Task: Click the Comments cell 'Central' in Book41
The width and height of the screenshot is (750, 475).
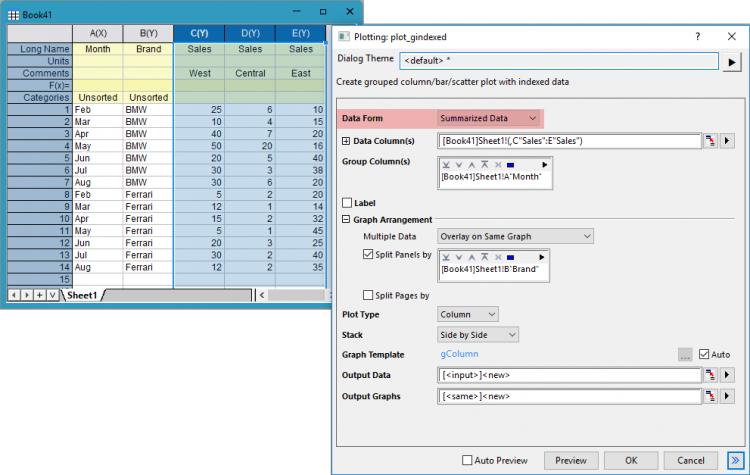Action: [250, 73]
